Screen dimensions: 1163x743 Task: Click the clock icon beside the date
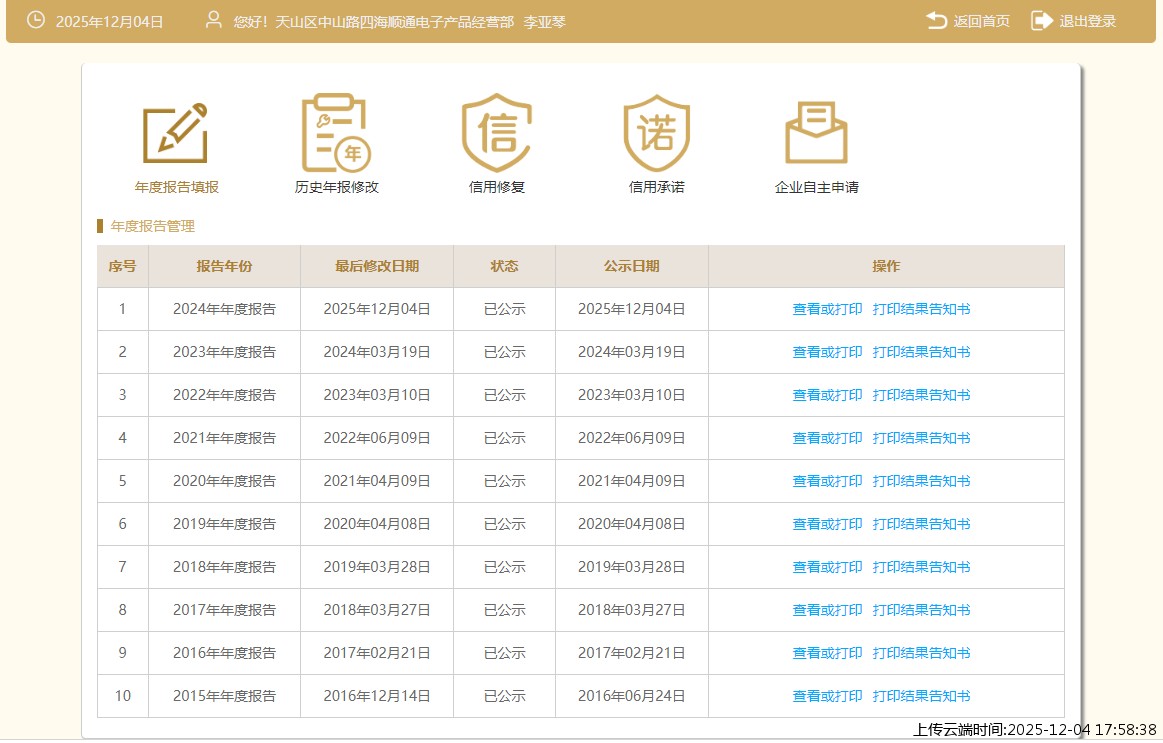[x=36, y=20]
